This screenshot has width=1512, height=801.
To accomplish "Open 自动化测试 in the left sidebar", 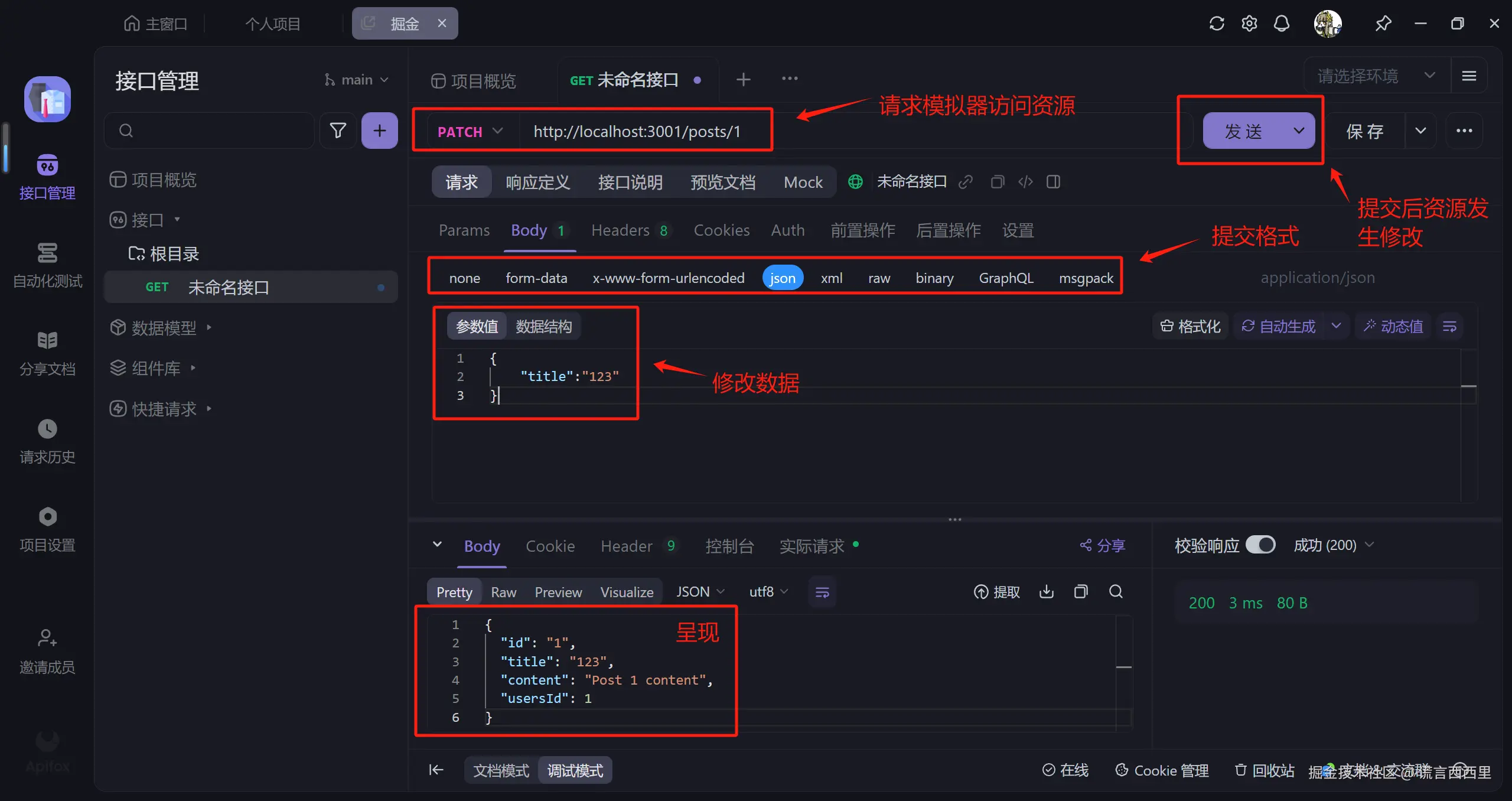I will tap(47, 265).
